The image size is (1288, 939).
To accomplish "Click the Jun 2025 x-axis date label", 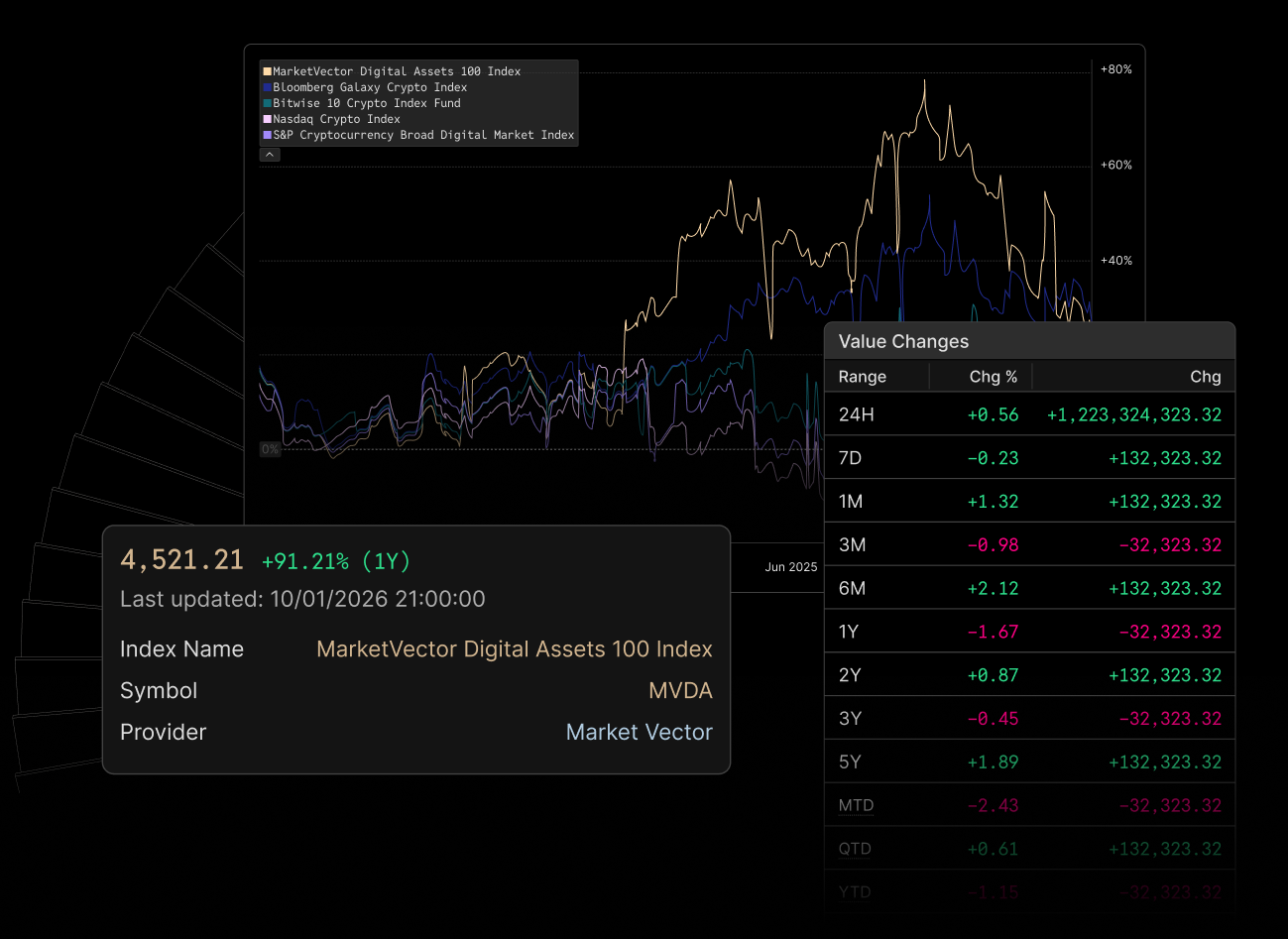I will pos(791,567).
